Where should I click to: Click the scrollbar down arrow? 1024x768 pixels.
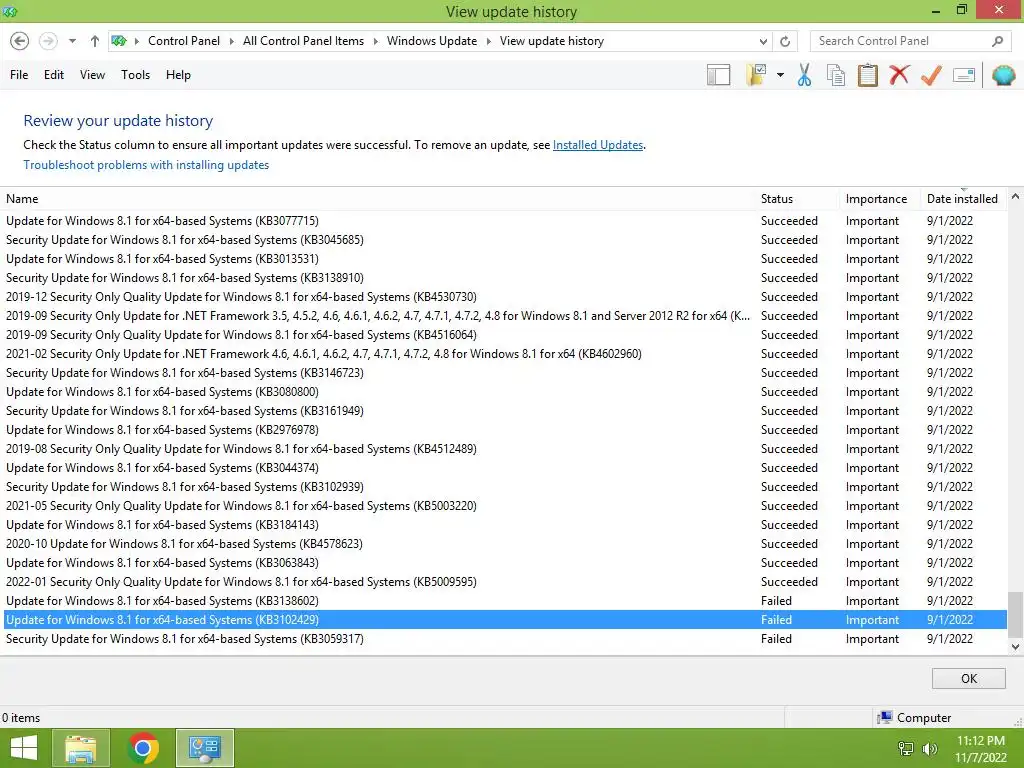click(1015, 647)
